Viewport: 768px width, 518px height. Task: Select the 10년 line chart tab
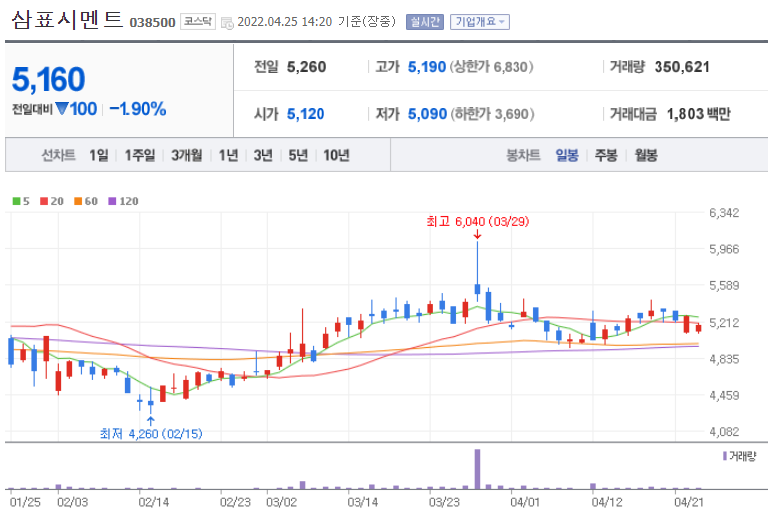point(336,155)
